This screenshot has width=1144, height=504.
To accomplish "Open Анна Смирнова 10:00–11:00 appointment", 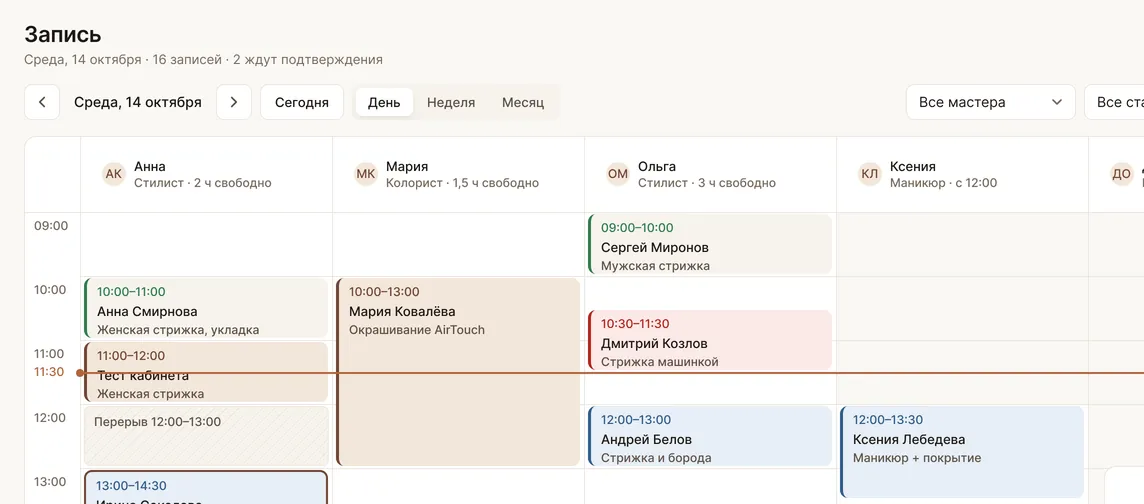I will (206, 309).
